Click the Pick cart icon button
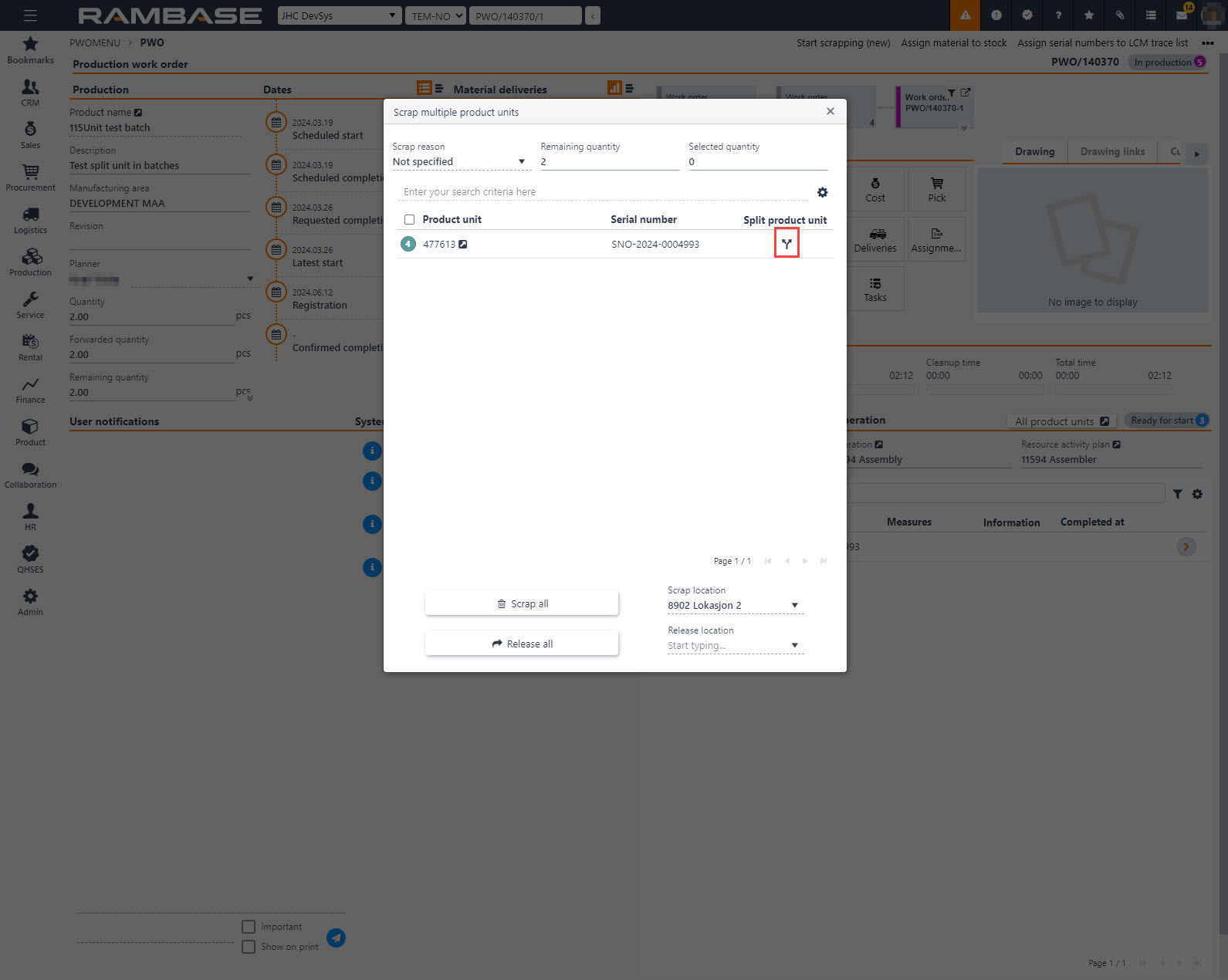Screen dimensions: 1228x980 click(x=937, y=190)
